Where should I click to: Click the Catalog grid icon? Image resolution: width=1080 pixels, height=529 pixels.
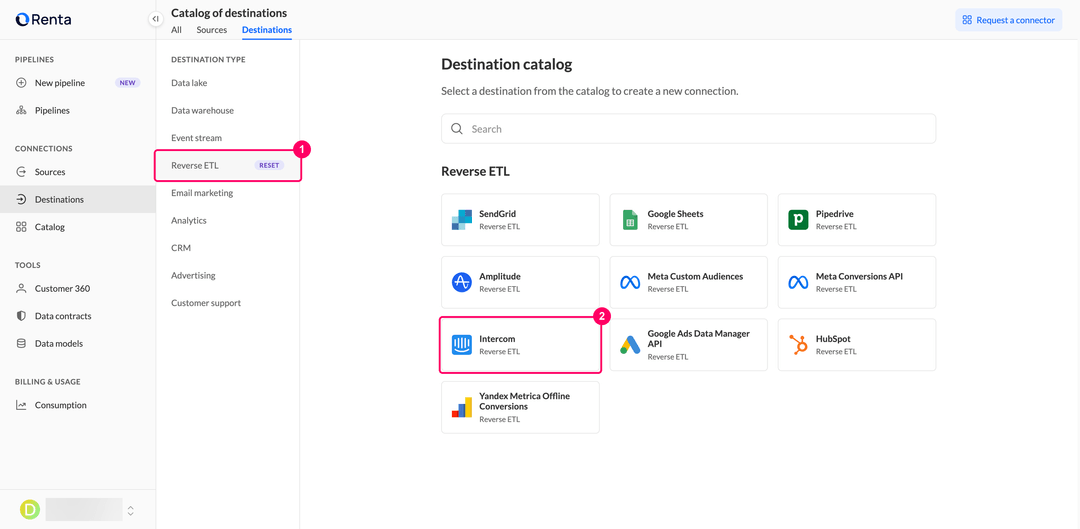[x=21, y=227]
